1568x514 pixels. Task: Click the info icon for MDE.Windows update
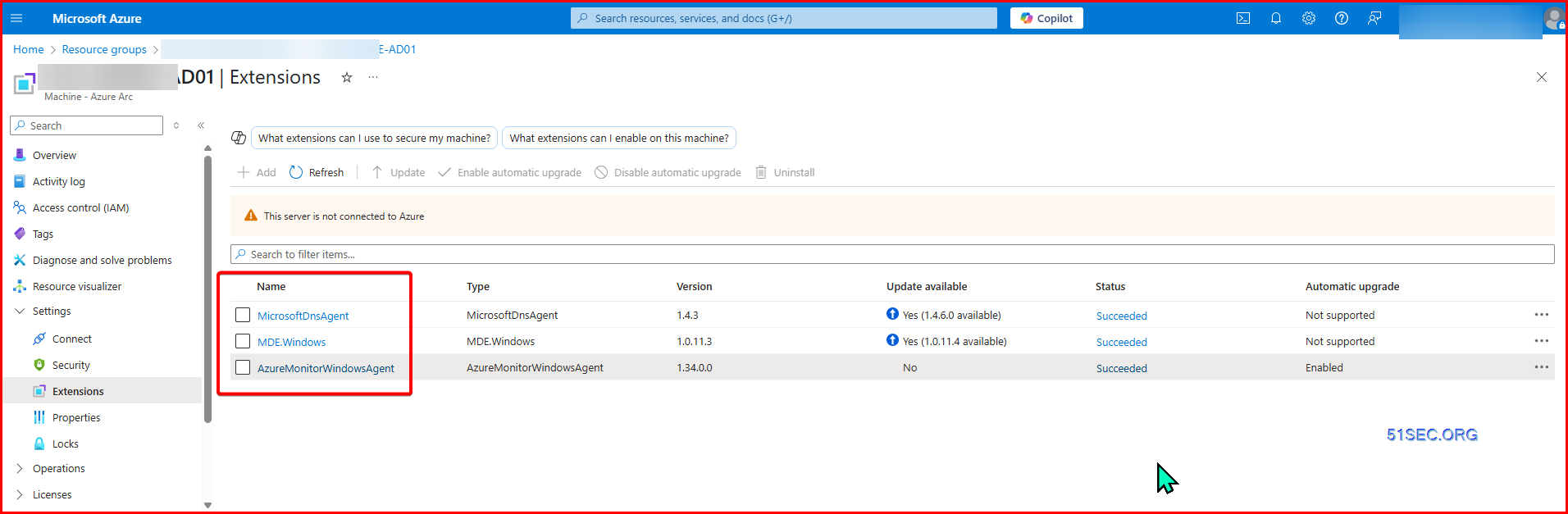pos(892,340)
